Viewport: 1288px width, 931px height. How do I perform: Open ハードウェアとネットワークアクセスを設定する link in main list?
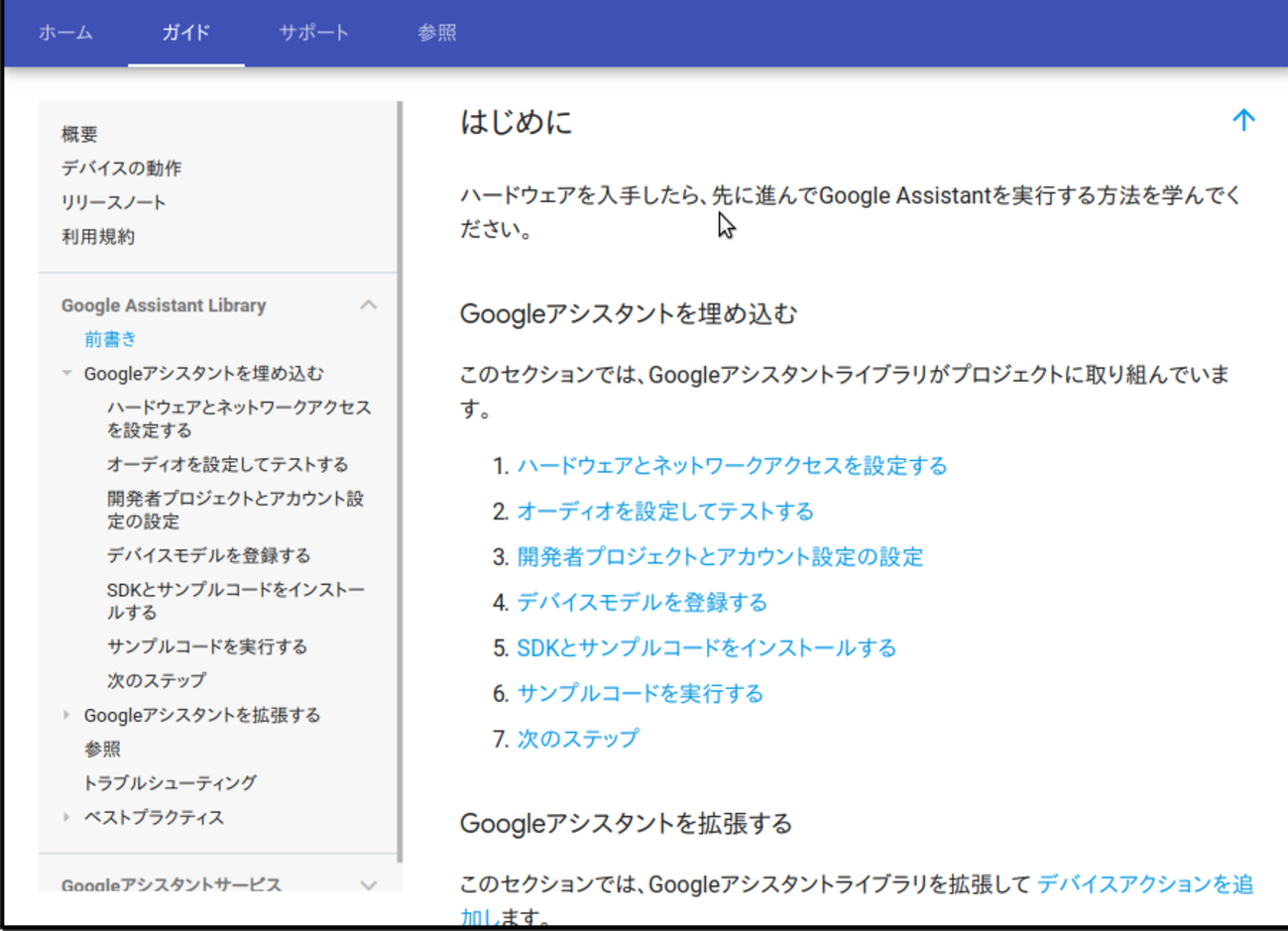732,466
